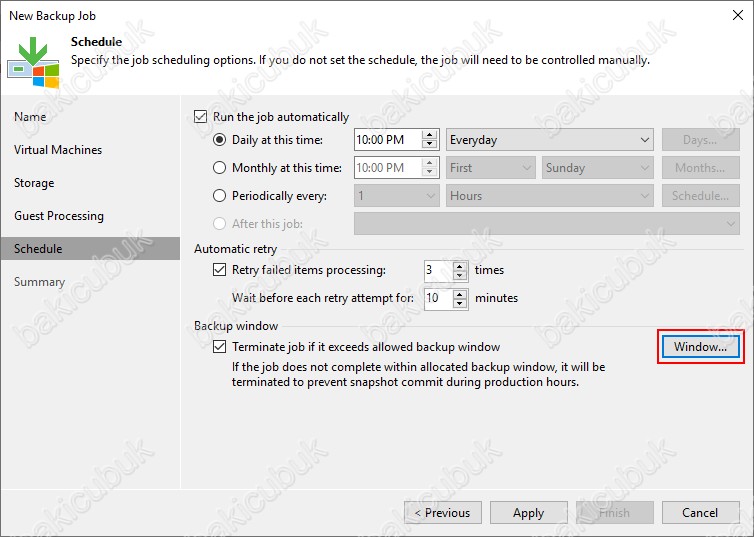
Task: Click the 'New Backup Job' title text
Action: [52, 16]
